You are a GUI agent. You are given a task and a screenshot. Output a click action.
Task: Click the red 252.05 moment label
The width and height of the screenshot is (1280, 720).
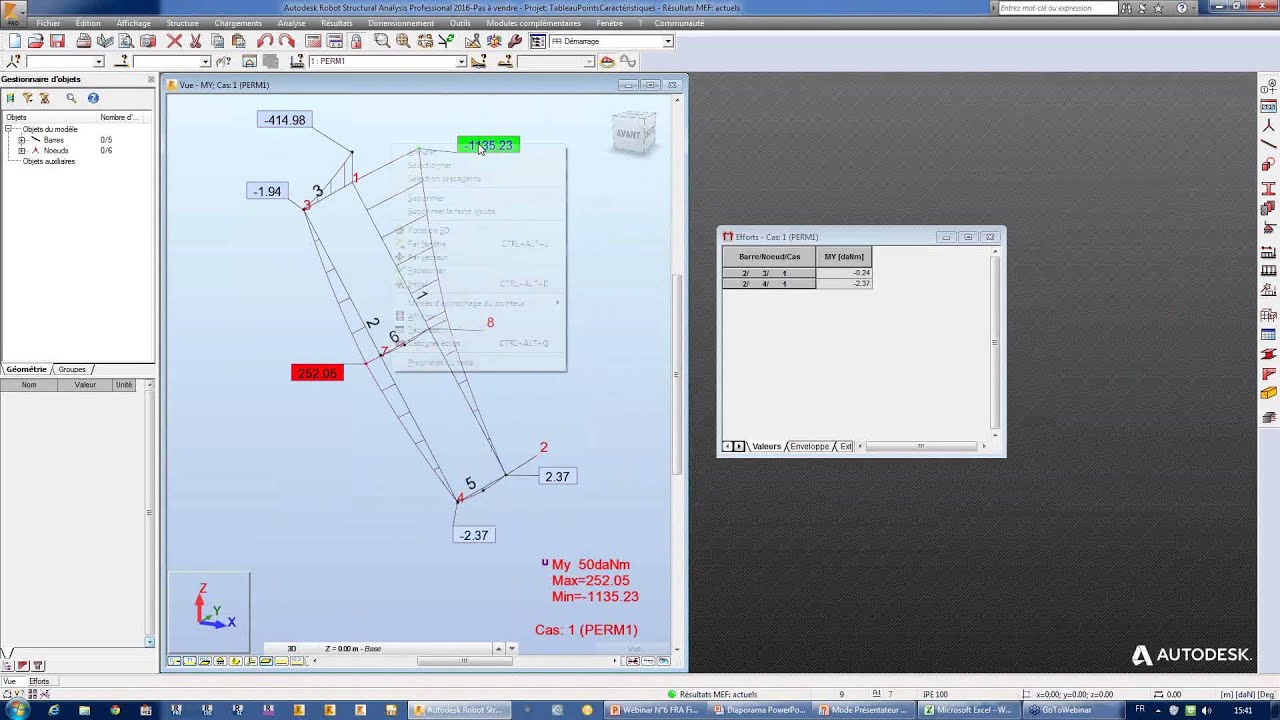pyautogui.click(x=317, y=373)
